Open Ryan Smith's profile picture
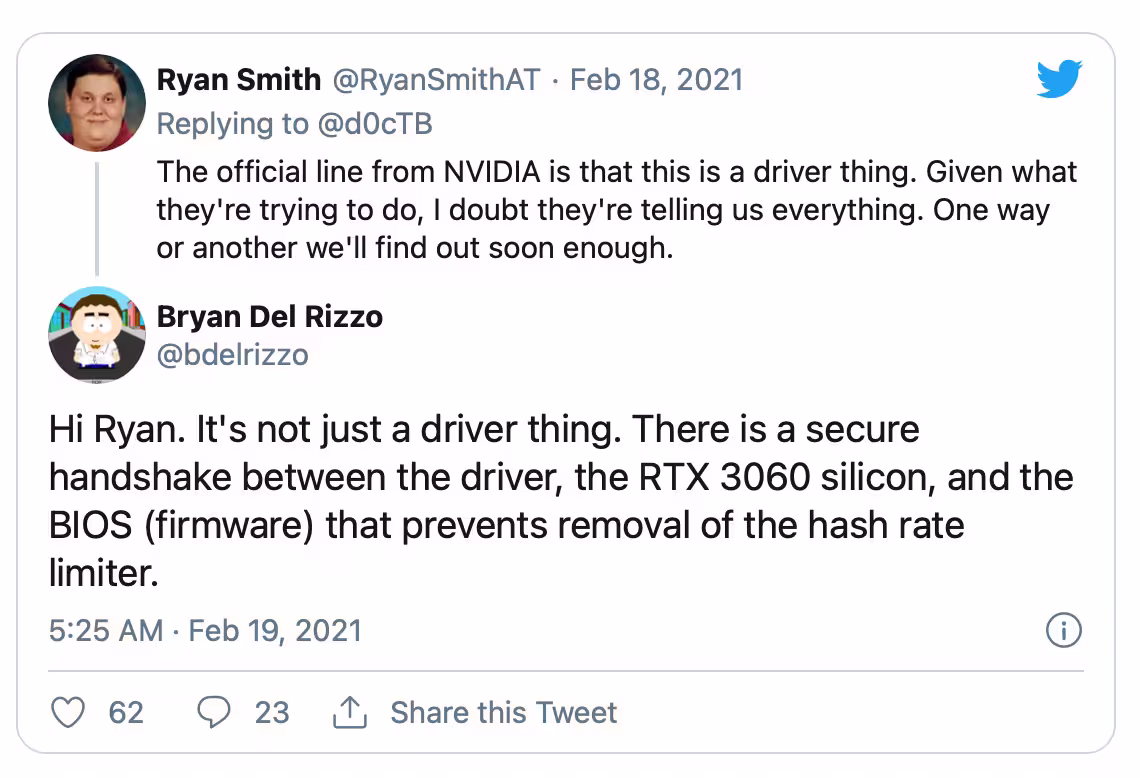This screenshot has width=1140, height=778. click(x=97, y=103)
